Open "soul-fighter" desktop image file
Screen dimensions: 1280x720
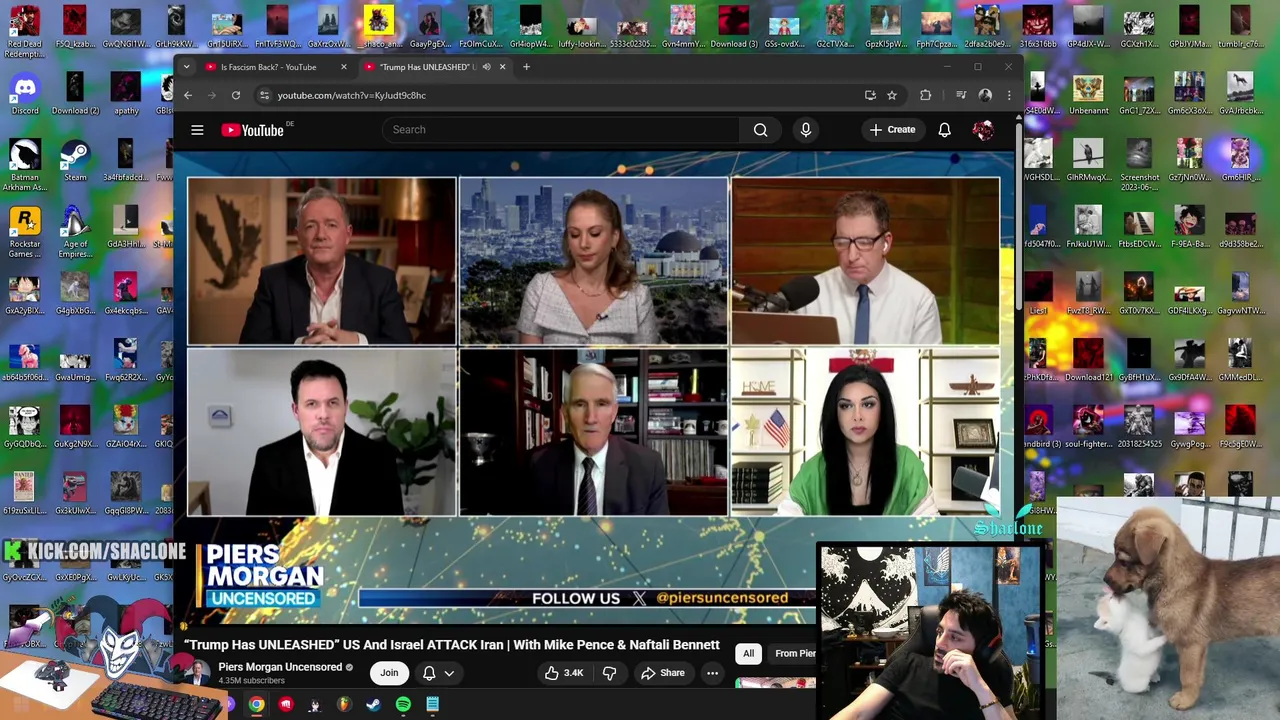(1088, 427)
